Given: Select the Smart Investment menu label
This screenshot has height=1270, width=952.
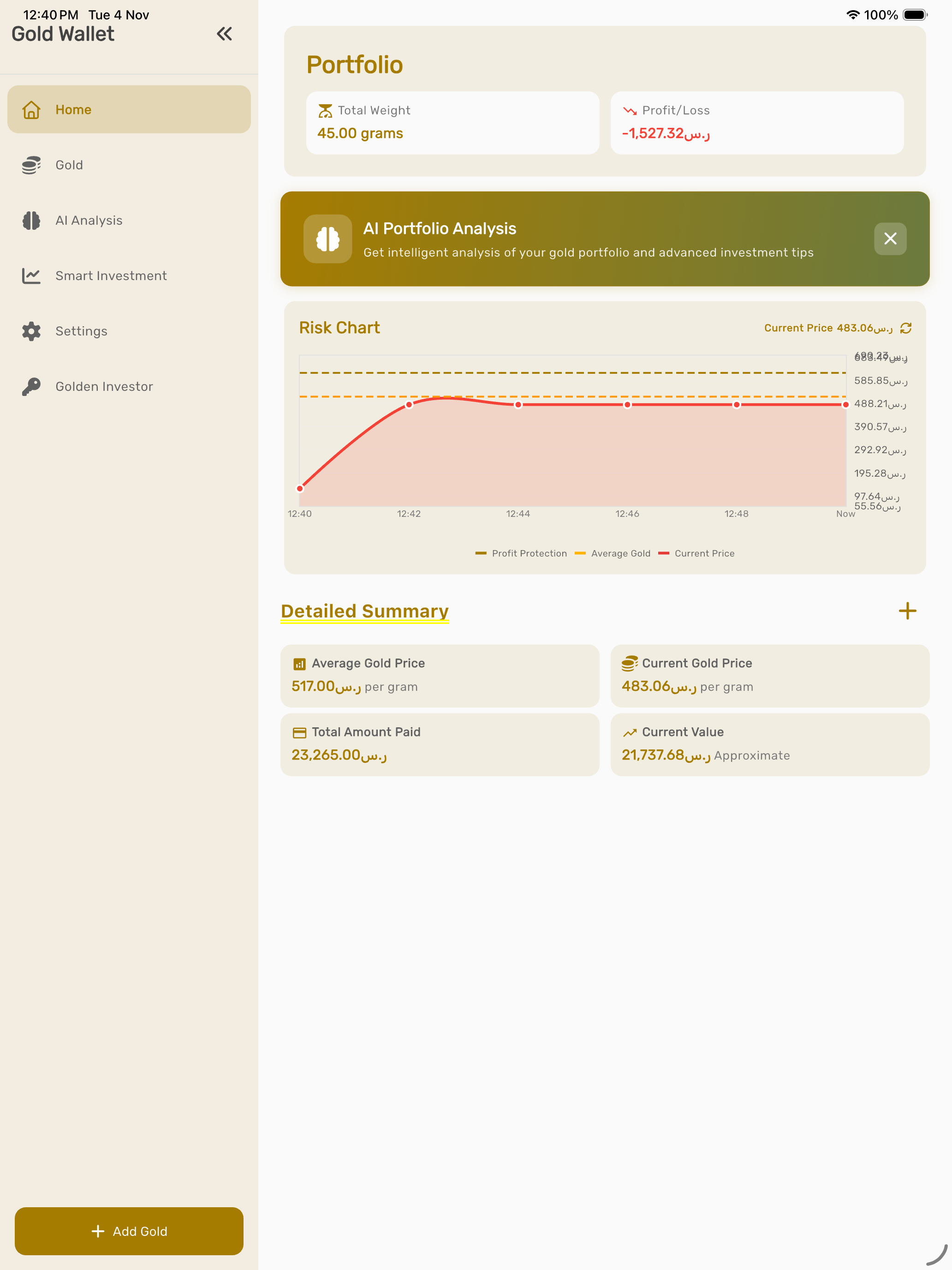Looking at the screenshot, I should tap(111, 276).
